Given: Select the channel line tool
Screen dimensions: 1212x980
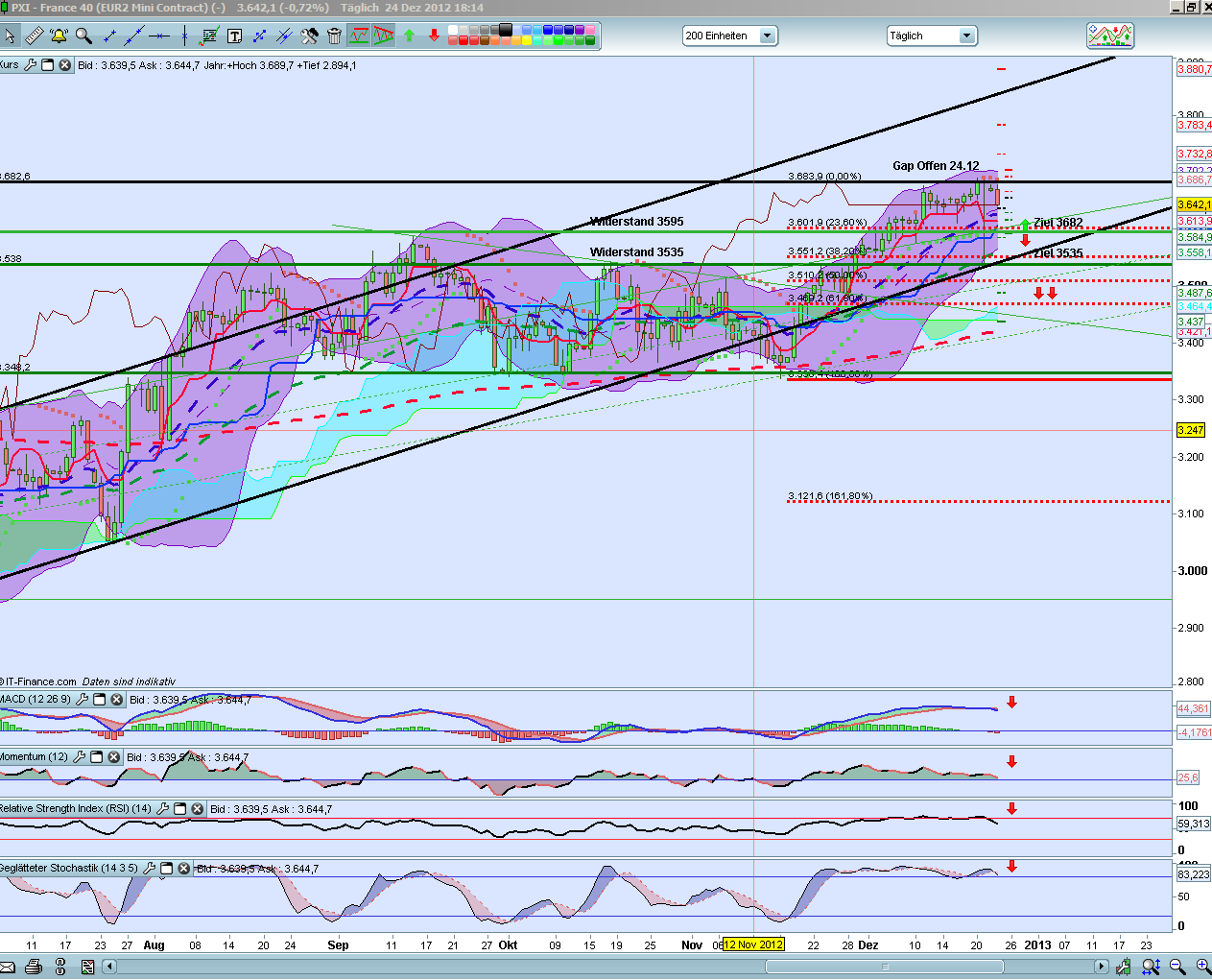Looking at the screenshot, I should pos(284,36).
